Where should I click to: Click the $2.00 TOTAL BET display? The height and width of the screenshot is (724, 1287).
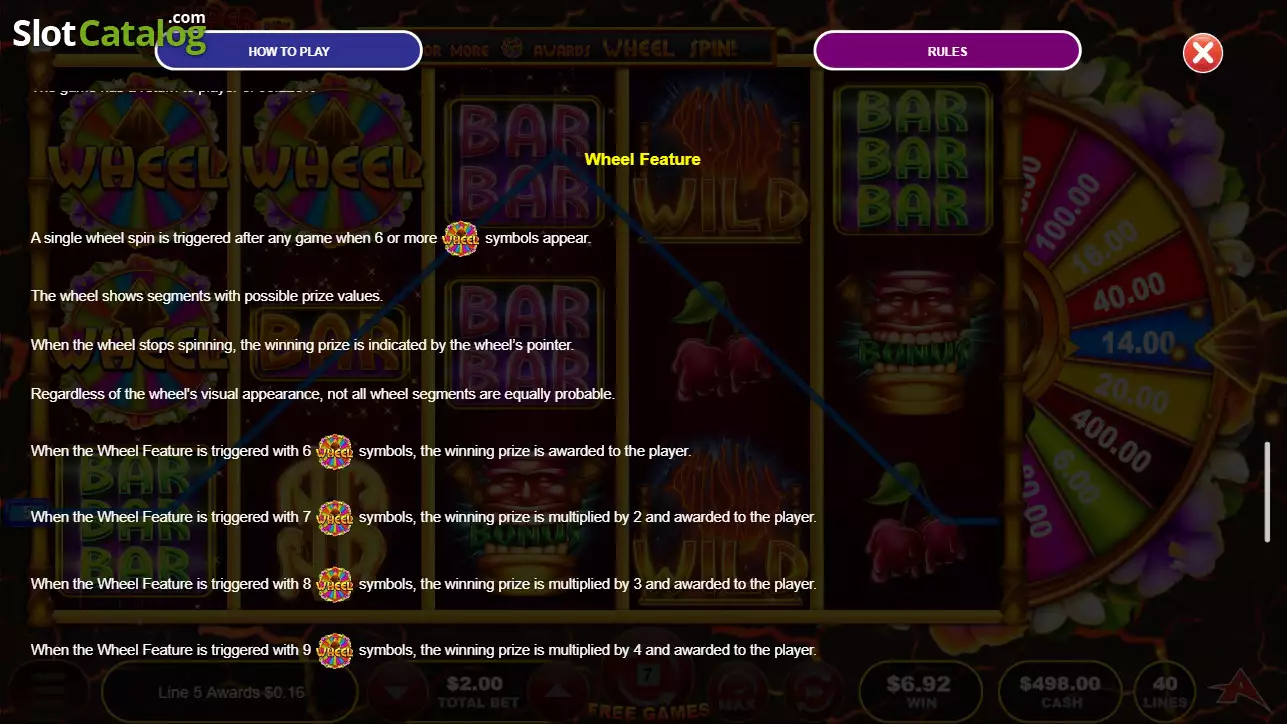(x=475, y=693)
